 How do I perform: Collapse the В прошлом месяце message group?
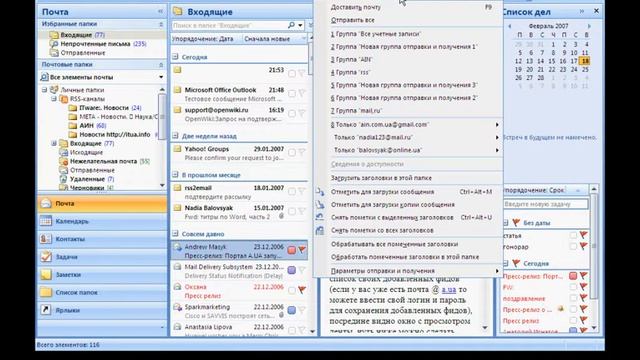[176, 175]
